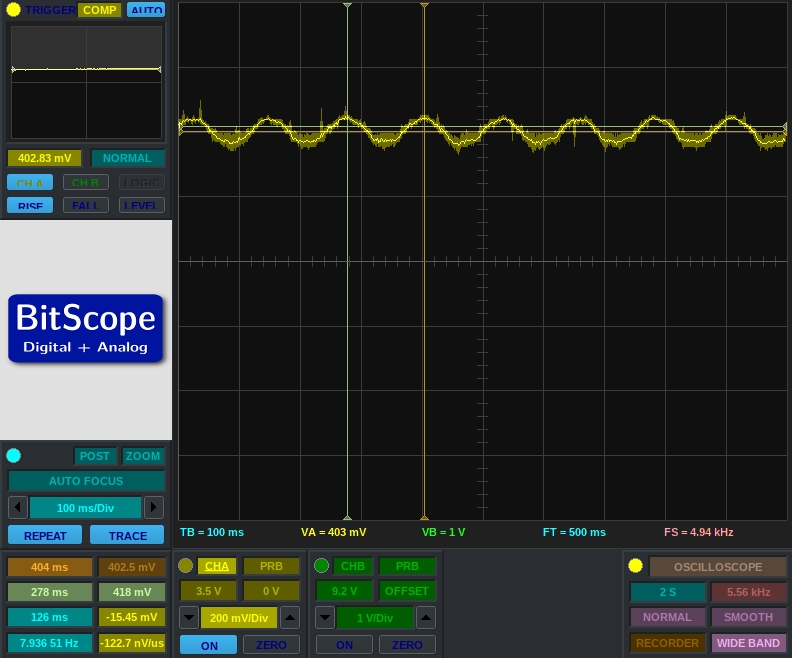The height and width of the screenshot is (658, 792).
Task: Click the TRACE button
Action: [126, 535]
